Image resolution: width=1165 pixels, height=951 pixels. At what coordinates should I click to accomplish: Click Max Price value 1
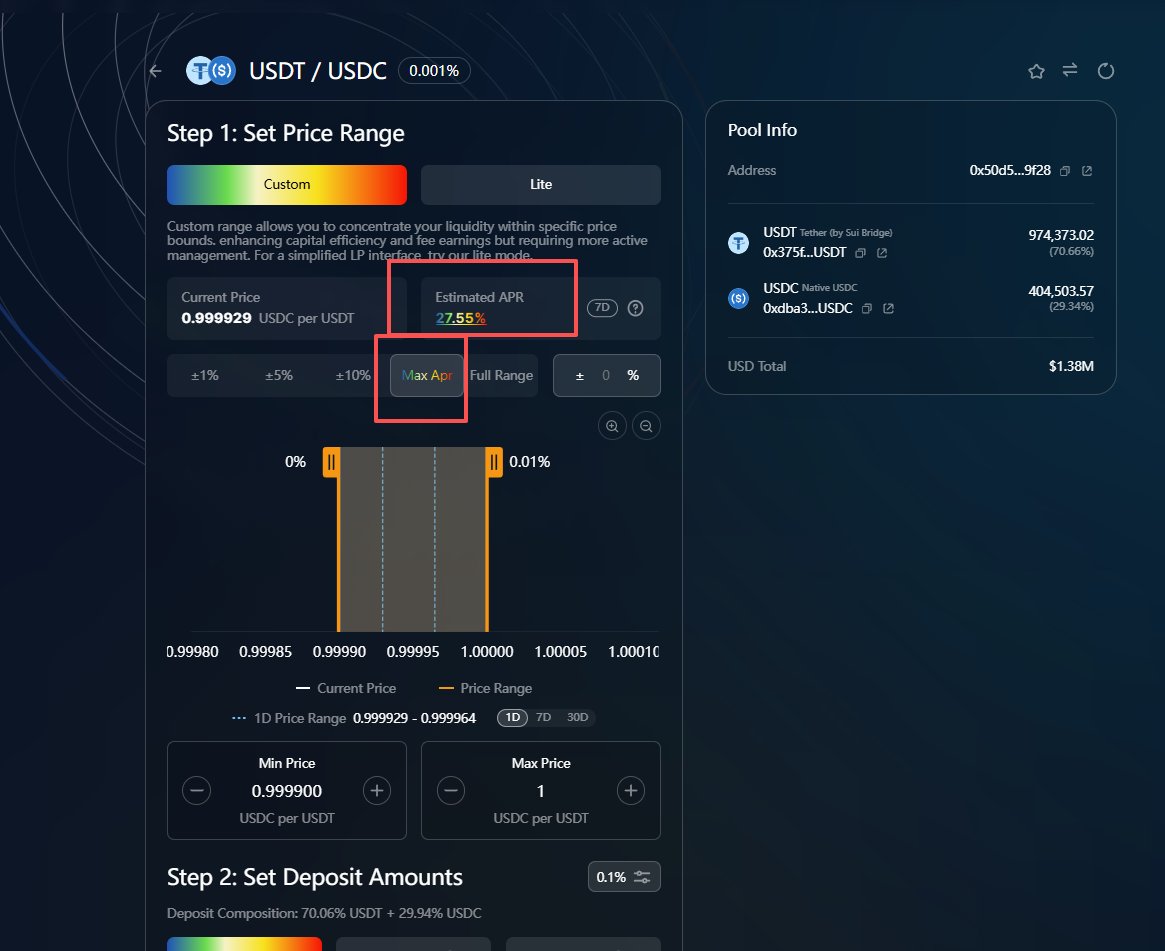[541, 791]
